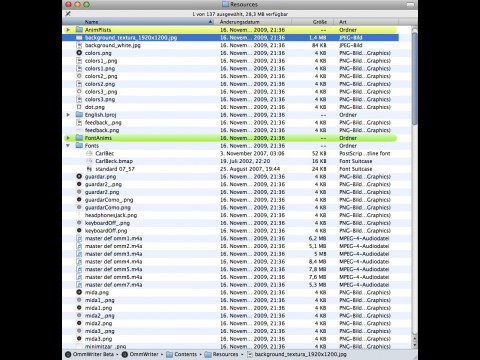This screenshot has width=480, height=360.
Task: Click the colors.png file icon
Action: [79, 53]
